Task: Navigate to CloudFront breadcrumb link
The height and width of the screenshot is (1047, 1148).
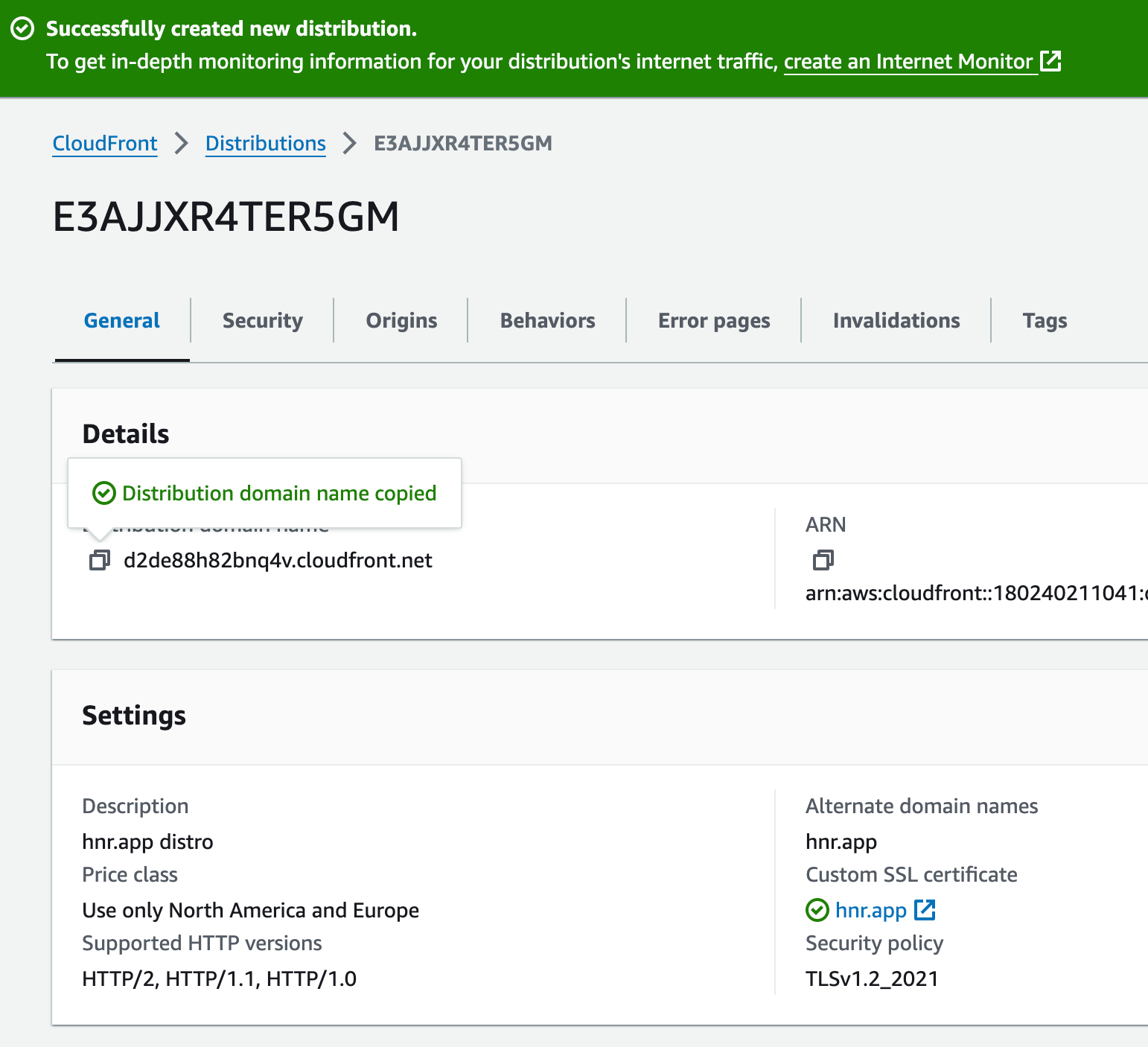Action: (105, 143)
